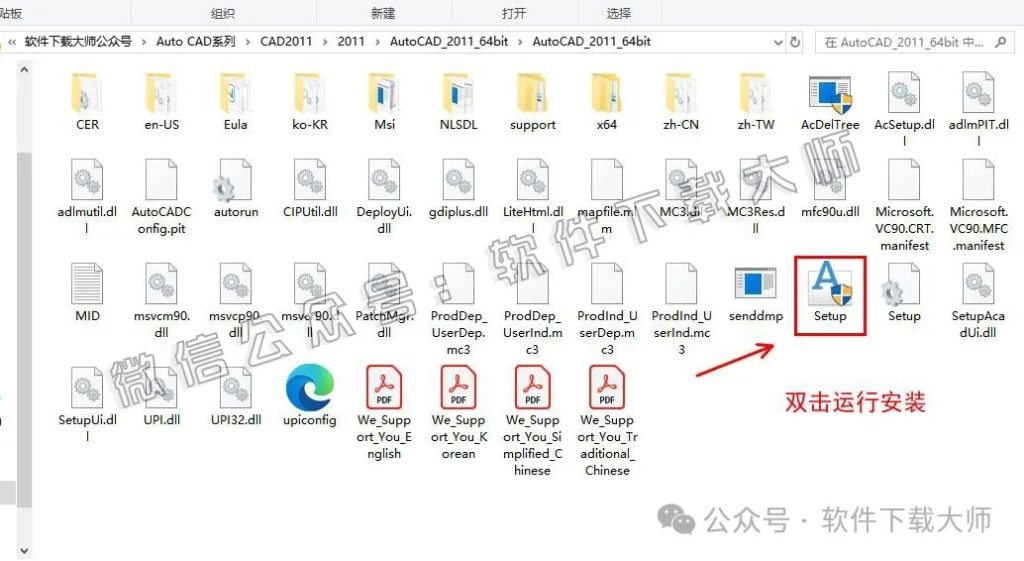Viewport: 1024px width, 561px height.
Task: Select the ProdInd_UserDep.mc3 file
Action: click(x=607, y=309)
